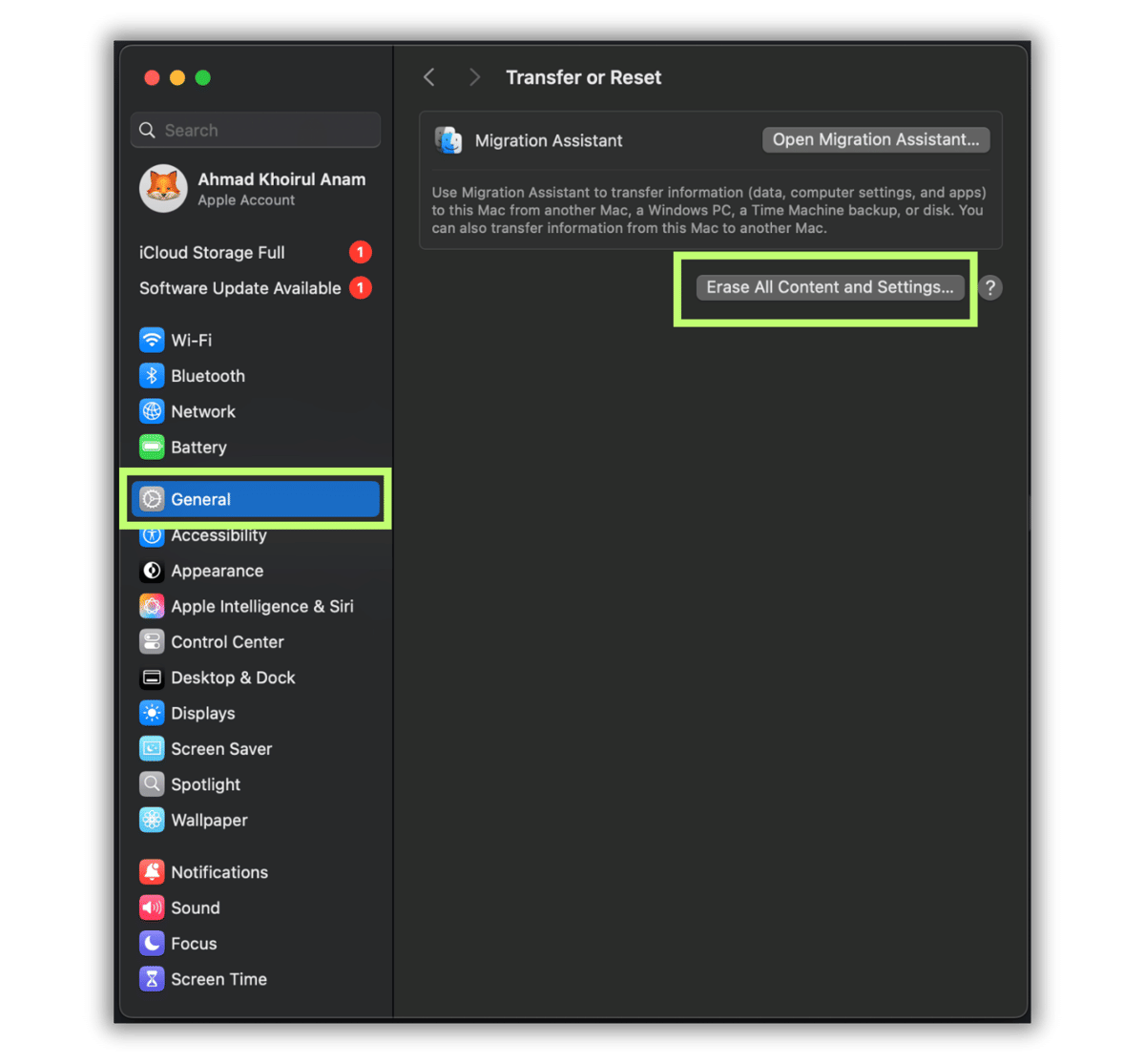This screenshot has height=1064, width=1145.
Task: Open Accessibility icon in sidebar
Action: coord(152,536)
